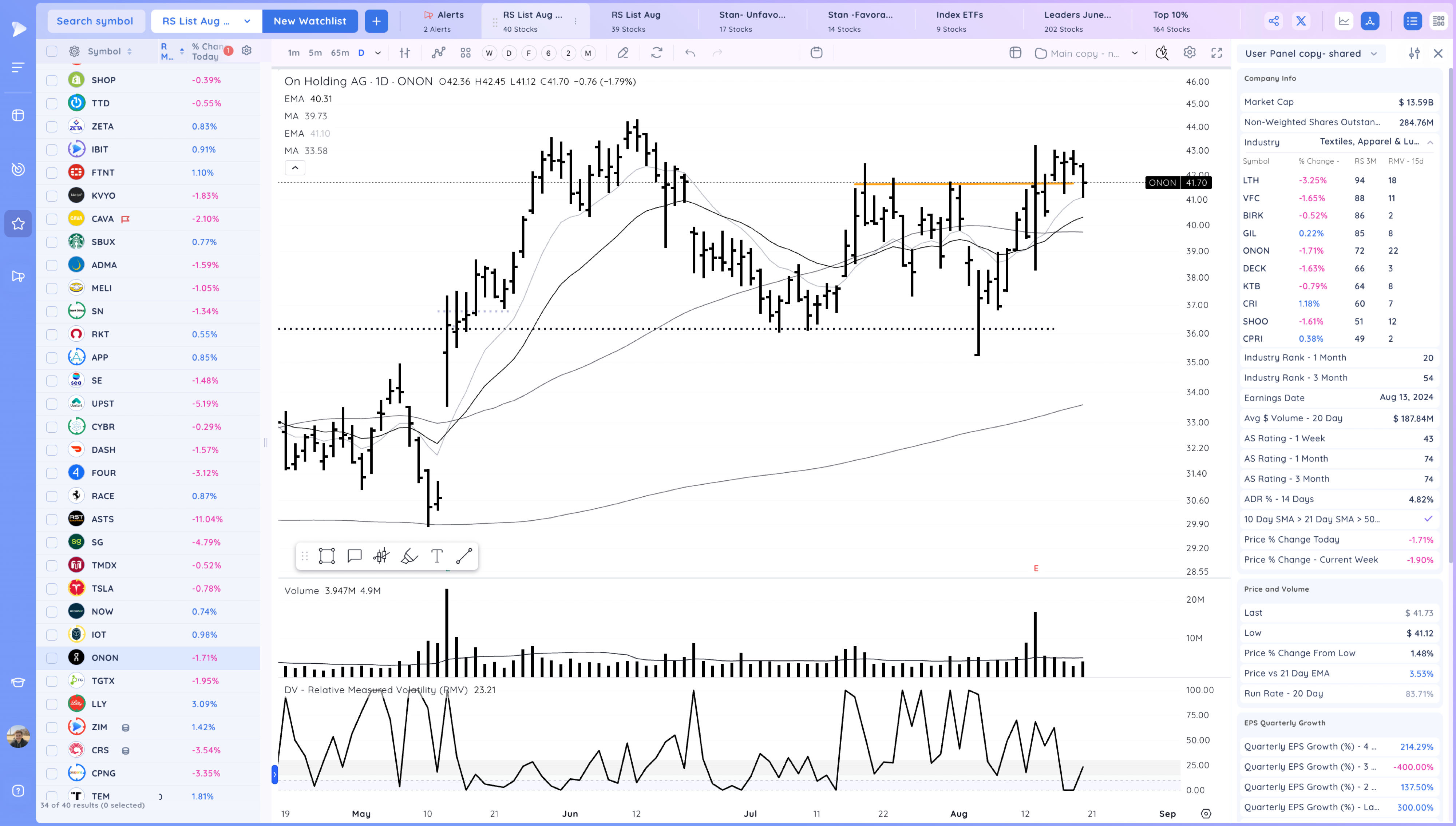The width and height of the screenshot is (1456, 826).
Task: Tick the TSLA row checkbox
Action: coord(52,588)
